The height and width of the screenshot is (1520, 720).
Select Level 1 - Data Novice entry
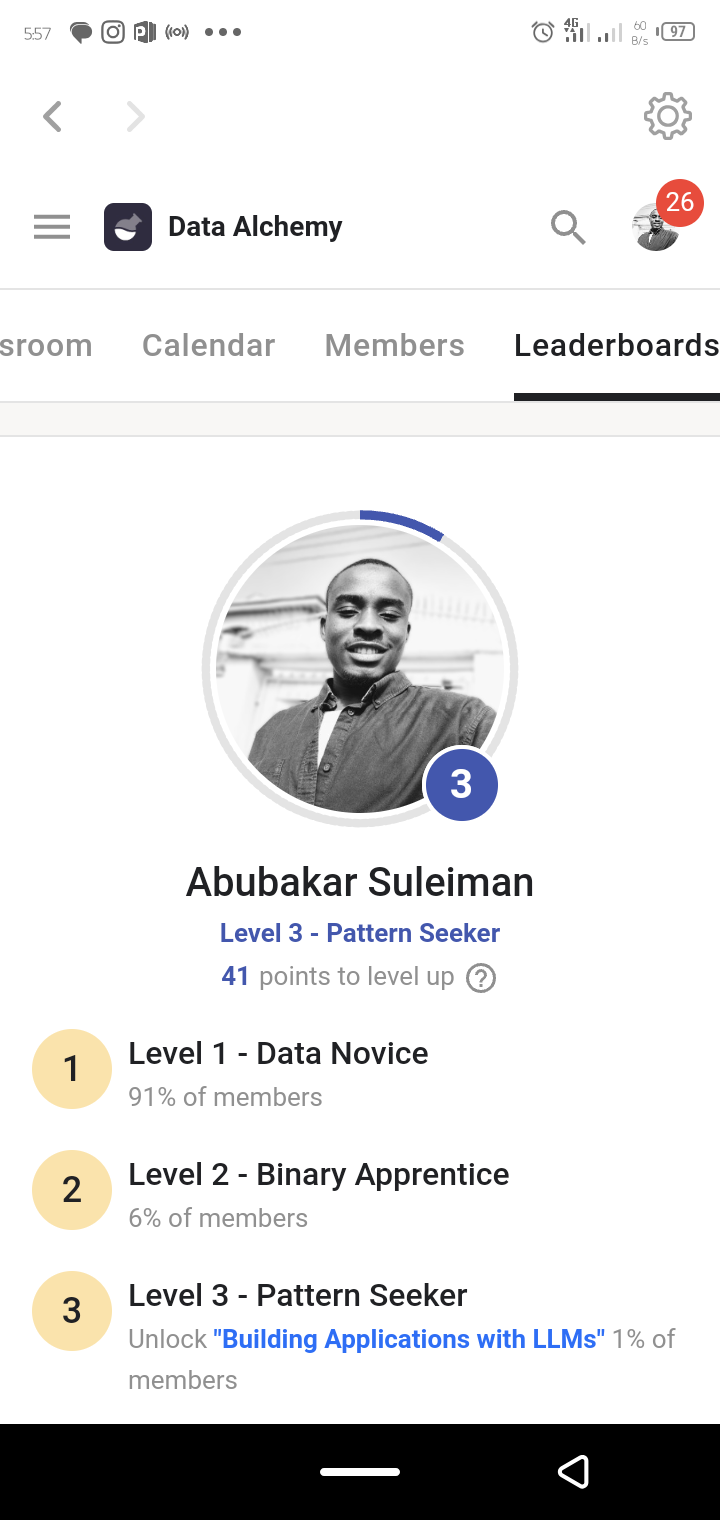[x=277, y=1053]
